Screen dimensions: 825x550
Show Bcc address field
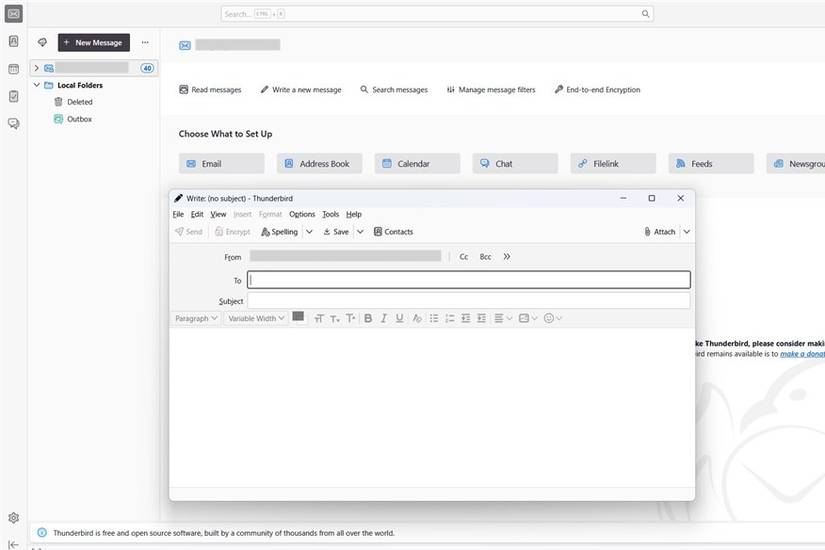click(485, 257)
